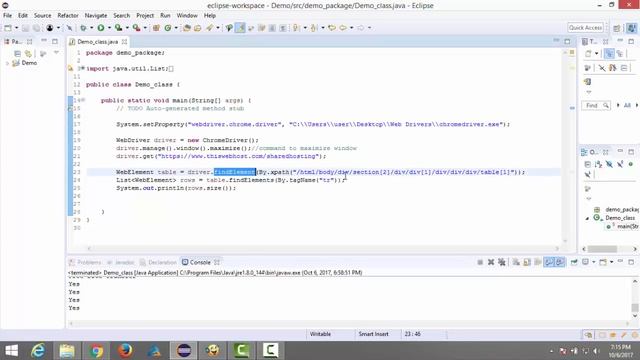The image size is (640, 360).
Task: Toggle Scroll Lock in Console toolbar
Action: pyautogui.click(x=527, y=262)
